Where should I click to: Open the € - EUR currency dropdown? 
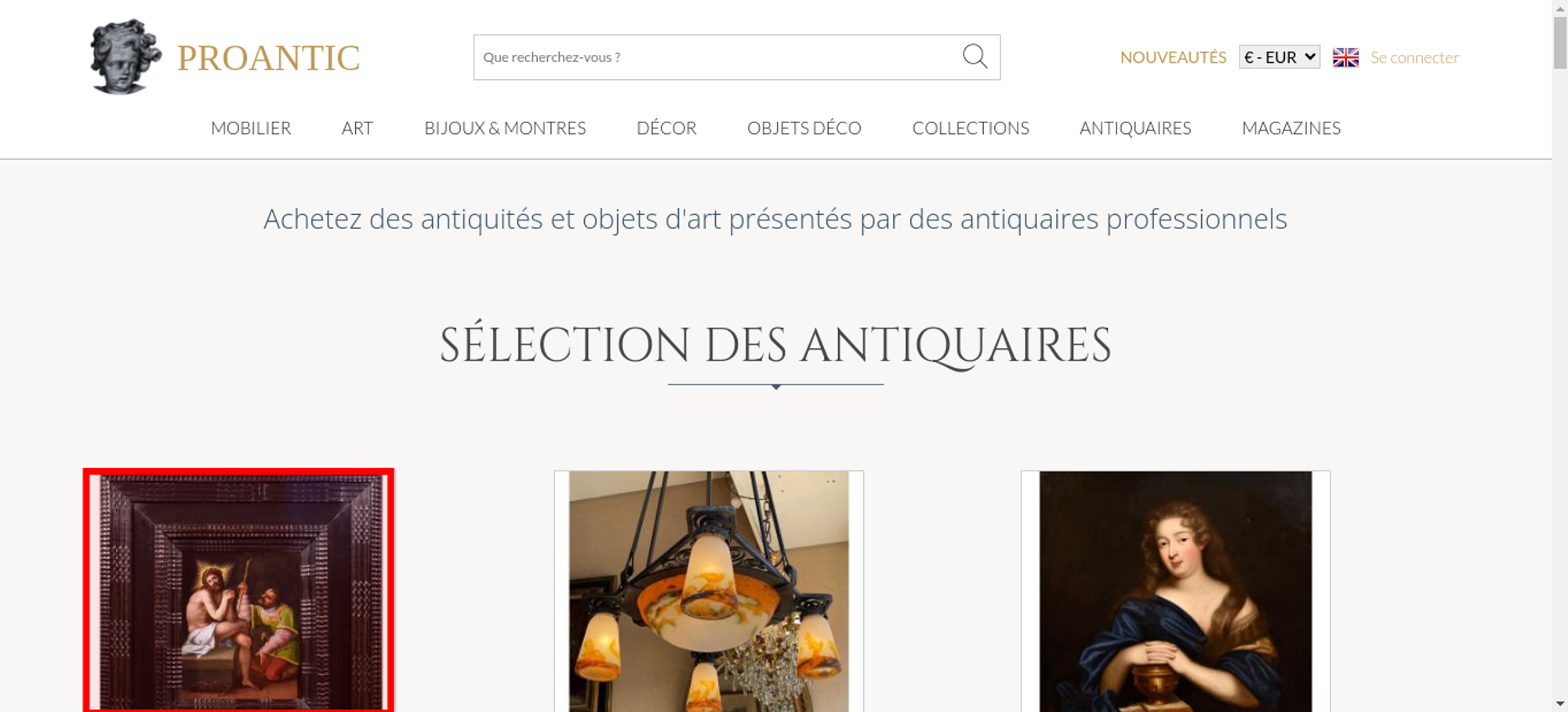point(1279,57)
